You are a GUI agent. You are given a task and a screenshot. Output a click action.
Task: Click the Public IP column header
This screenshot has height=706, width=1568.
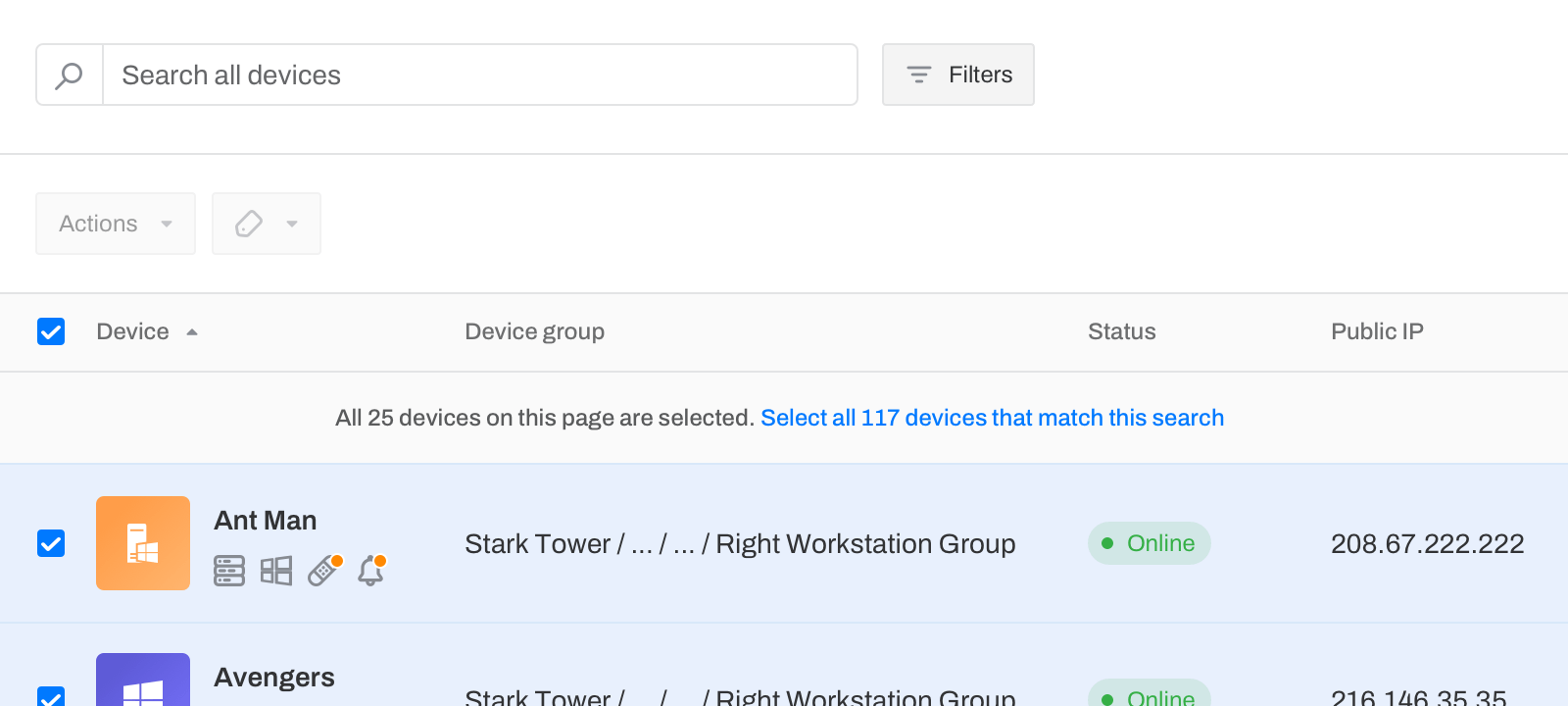point(1377,331)
